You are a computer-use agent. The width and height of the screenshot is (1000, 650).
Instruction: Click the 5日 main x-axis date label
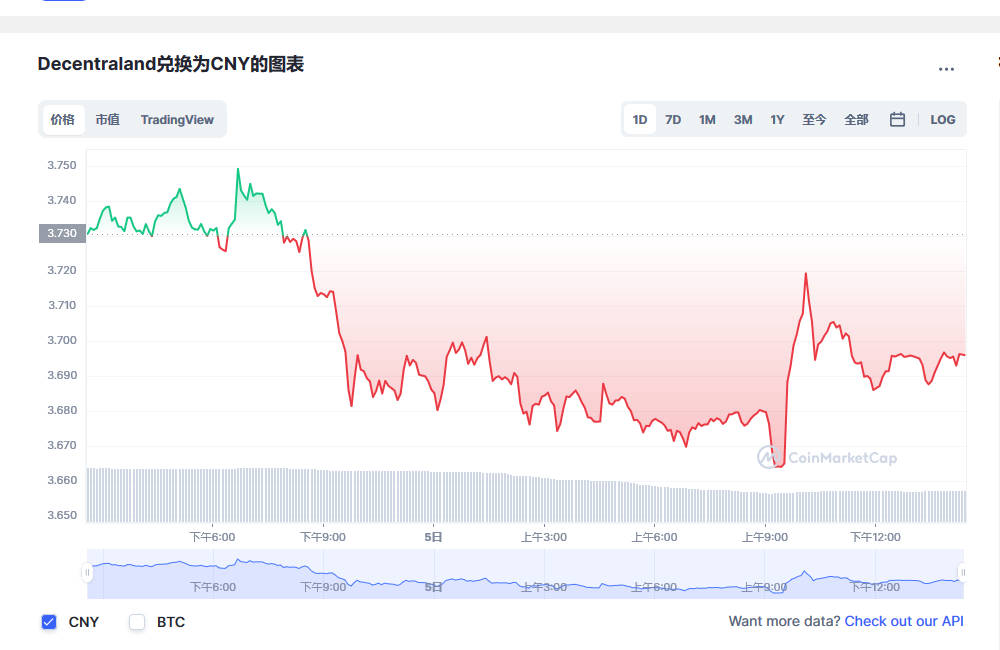pyautogui.click(x=433, y=537)
